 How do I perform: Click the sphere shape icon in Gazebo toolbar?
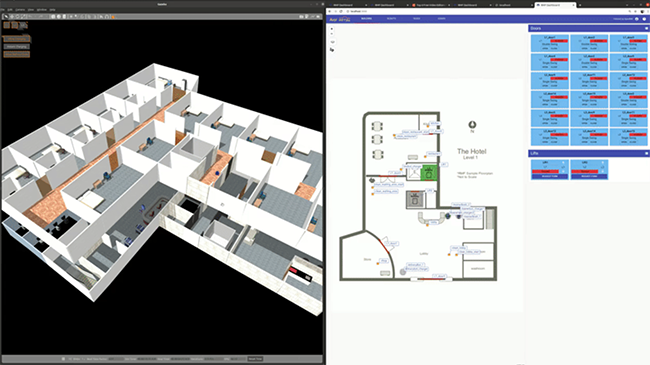(58, 17)
